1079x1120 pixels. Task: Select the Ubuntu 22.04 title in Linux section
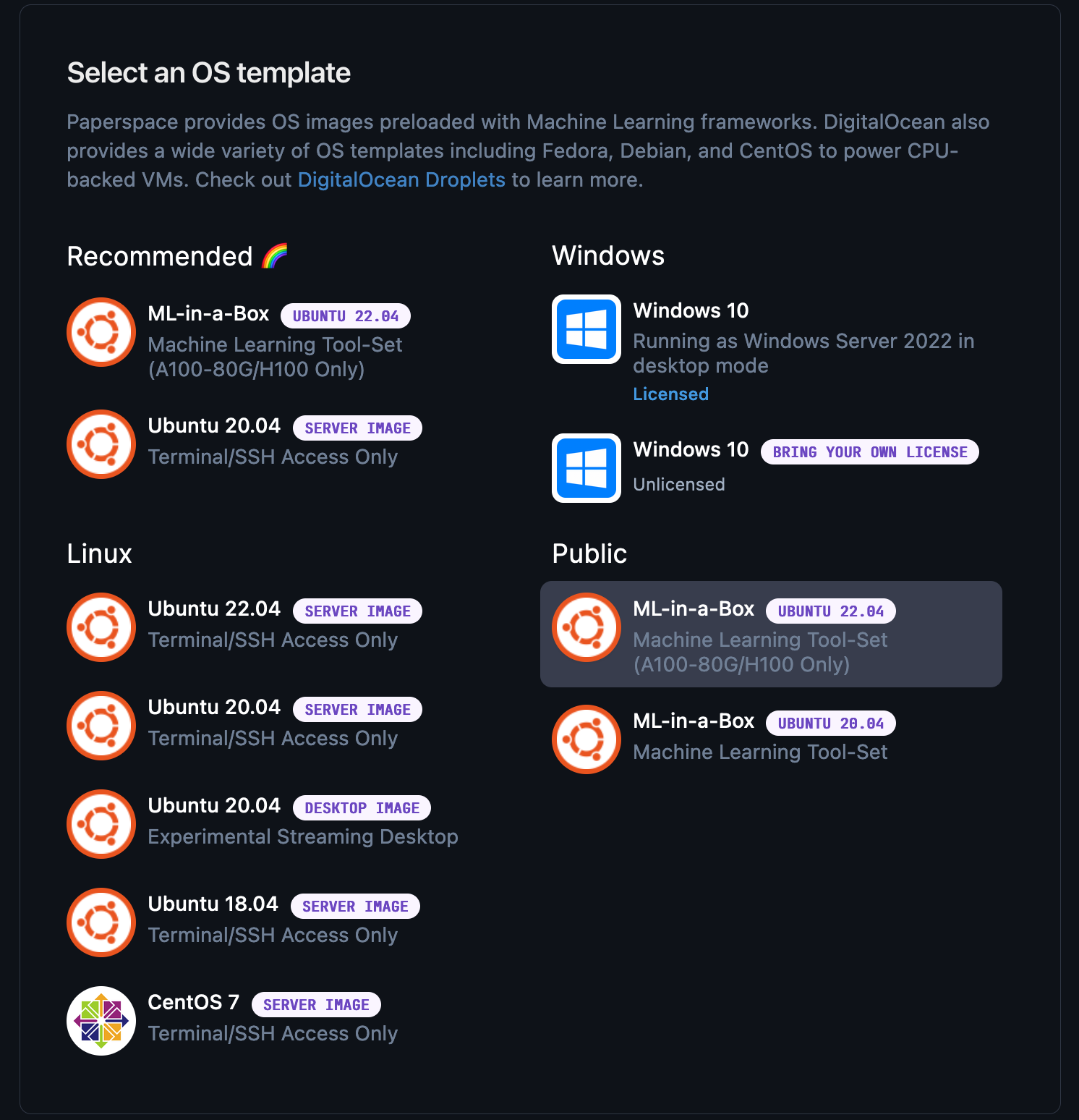[x=214, y=608]
